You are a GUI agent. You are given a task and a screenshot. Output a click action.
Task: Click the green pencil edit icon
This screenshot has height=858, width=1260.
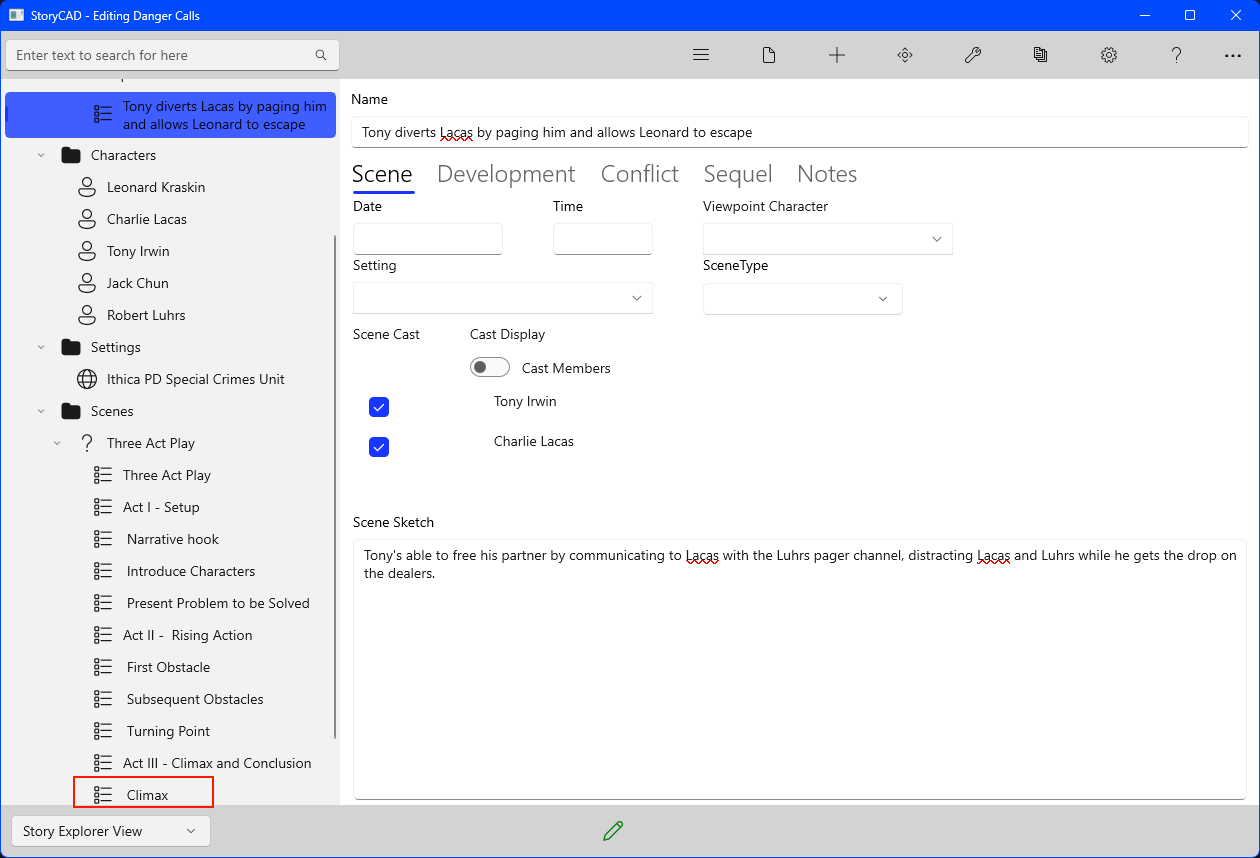click(x=613, y=830)
